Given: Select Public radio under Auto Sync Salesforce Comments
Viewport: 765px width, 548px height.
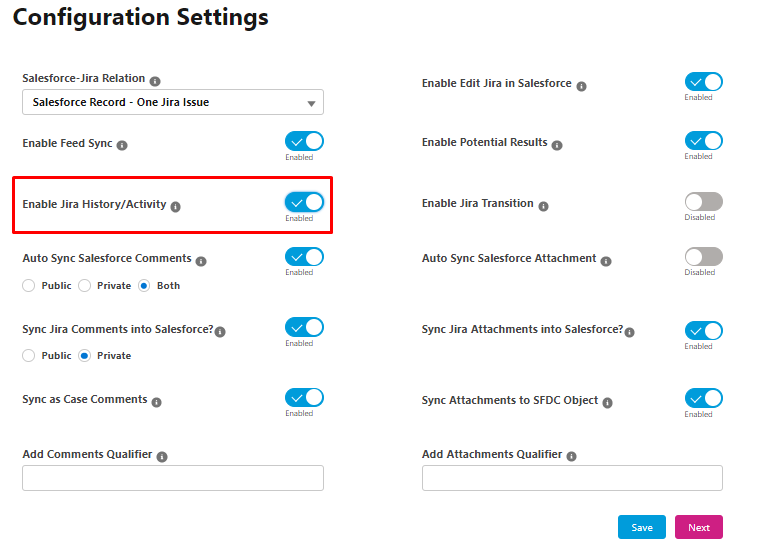Looking at the screenshot, I should tap(29, 285).
